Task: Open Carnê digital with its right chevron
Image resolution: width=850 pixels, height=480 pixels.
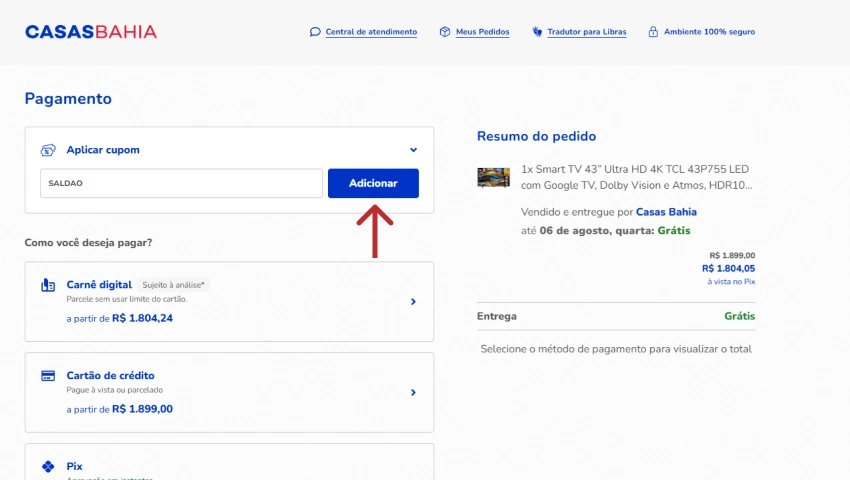Action: pyautogui.click(x=413, y=302)
